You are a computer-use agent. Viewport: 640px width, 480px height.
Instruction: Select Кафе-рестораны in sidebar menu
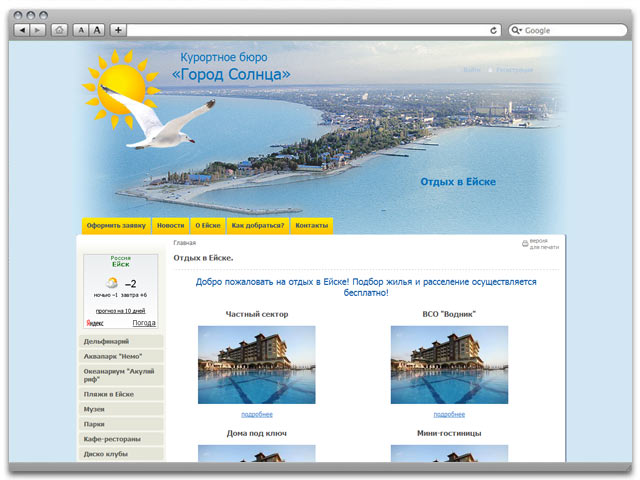coord(121,439)
